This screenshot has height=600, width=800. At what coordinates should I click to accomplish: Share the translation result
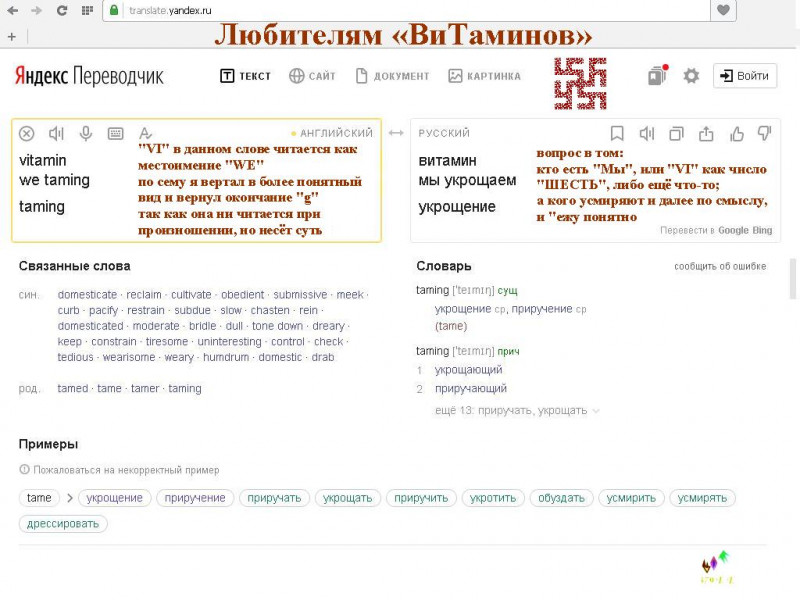point(706,133)
